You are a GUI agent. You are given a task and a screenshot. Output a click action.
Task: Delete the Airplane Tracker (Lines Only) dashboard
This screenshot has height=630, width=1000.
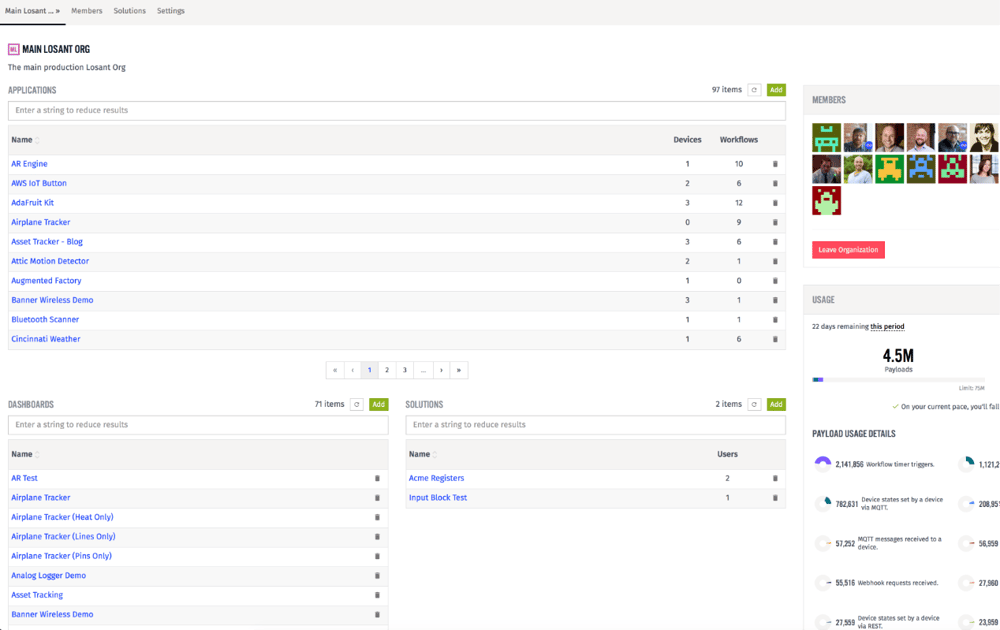tap(378, 537)
